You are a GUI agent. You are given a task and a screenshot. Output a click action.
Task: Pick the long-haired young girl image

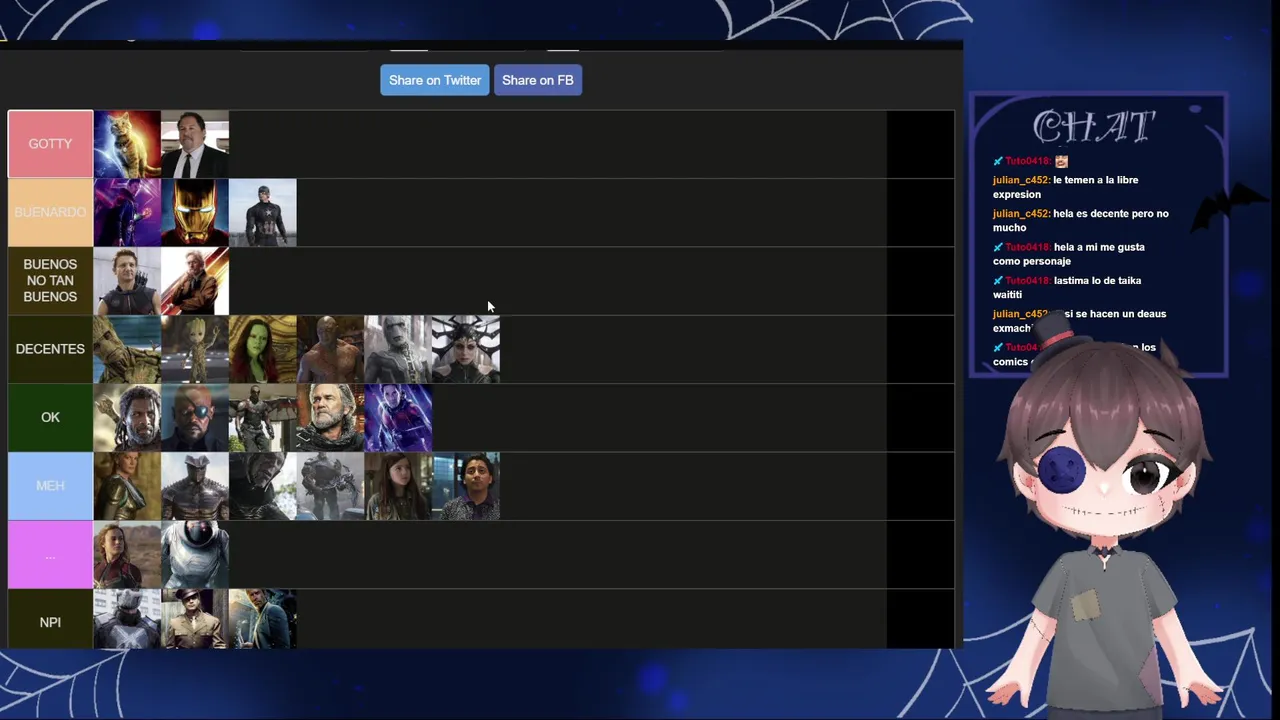point(398,486)
